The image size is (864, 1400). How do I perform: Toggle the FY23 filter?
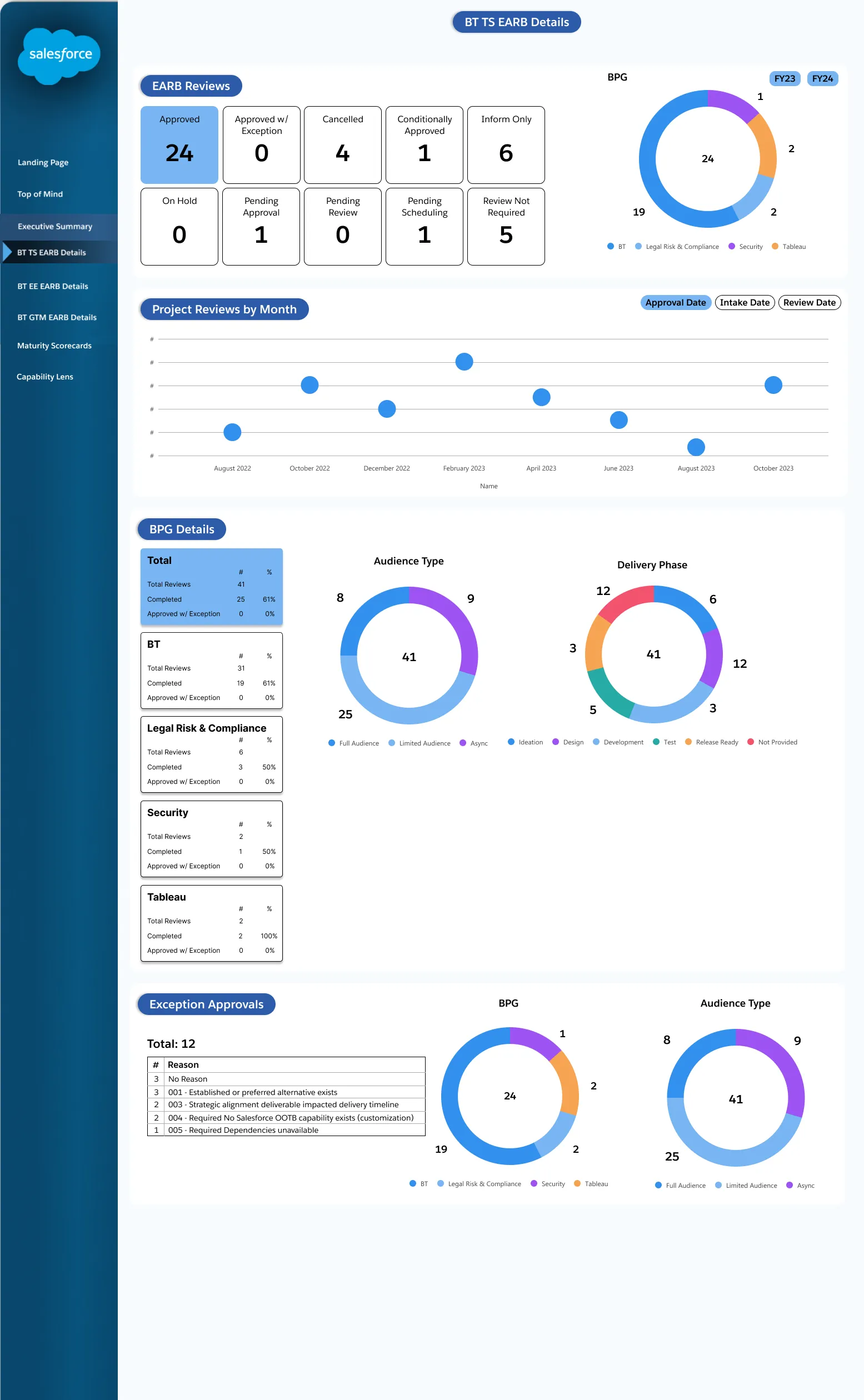coord(784,78)
